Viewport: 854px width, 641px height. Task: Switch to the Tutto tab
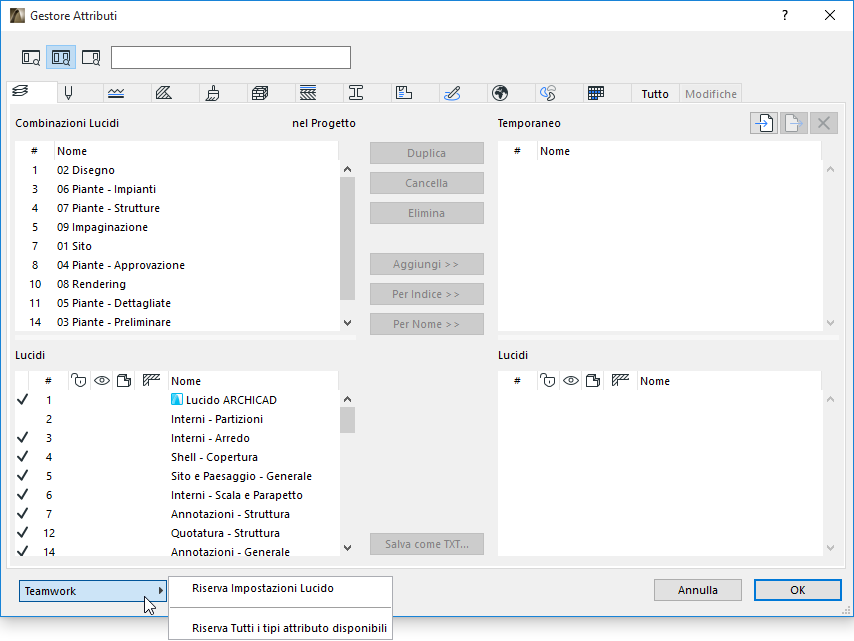[655, 94]
